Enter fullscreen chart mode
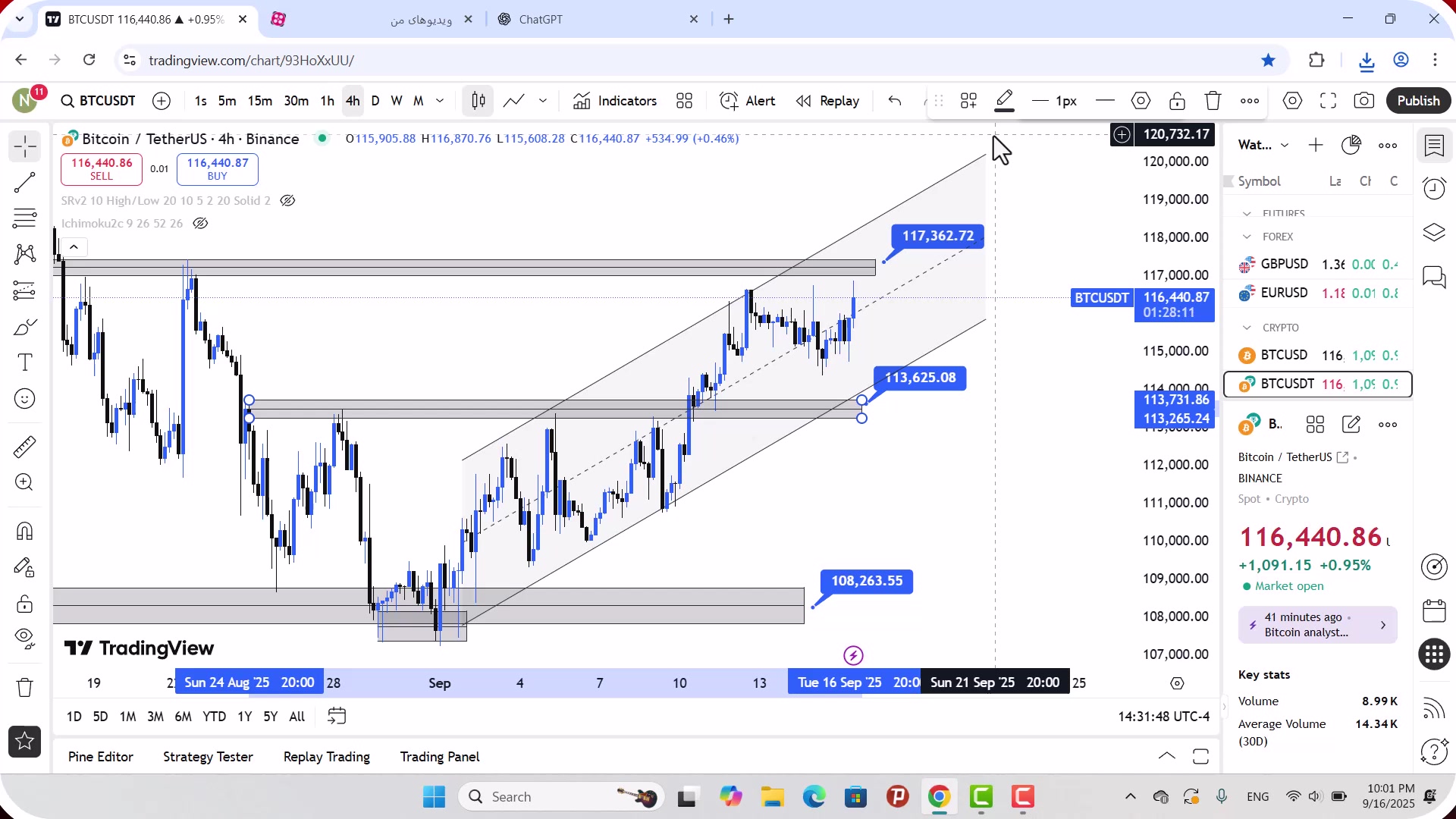The image size is (1456, 819). pyautogui.click(x=1329, y=101)
